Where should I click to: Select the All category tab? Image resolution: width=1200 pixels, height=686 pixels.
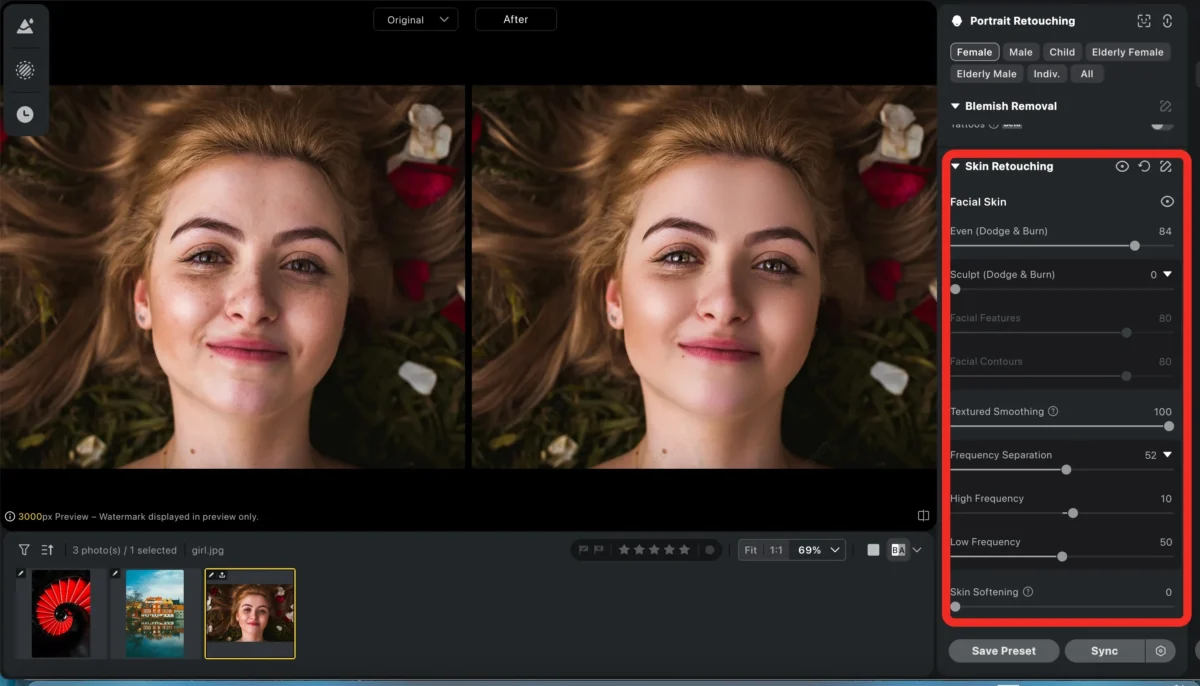[1086, 73]
